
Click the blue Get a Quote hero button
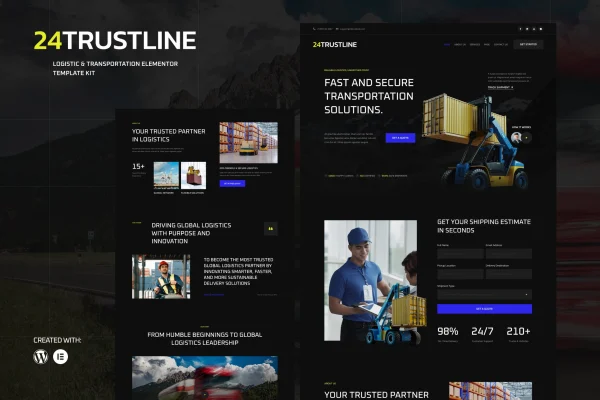[x=400, y=138]
